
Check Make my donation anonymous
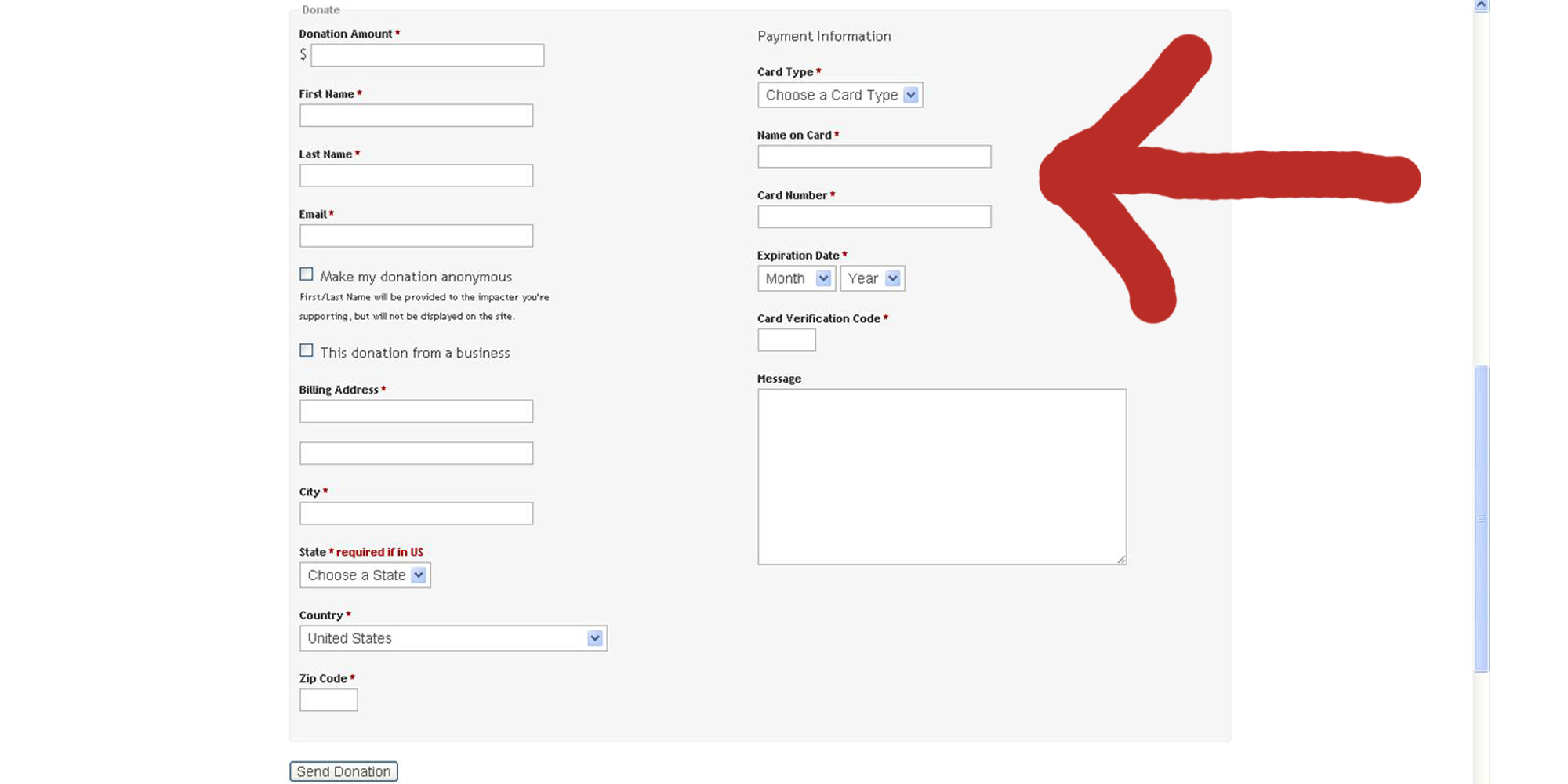(307, 274)
